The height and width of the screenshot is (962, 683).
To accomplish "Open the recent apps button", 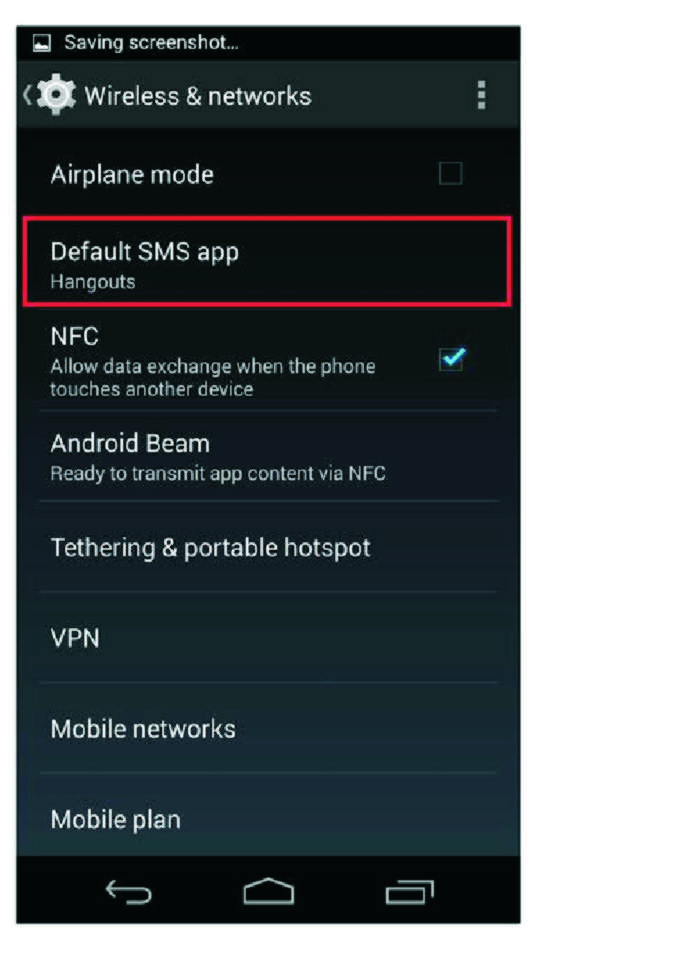I will [409, 891].
